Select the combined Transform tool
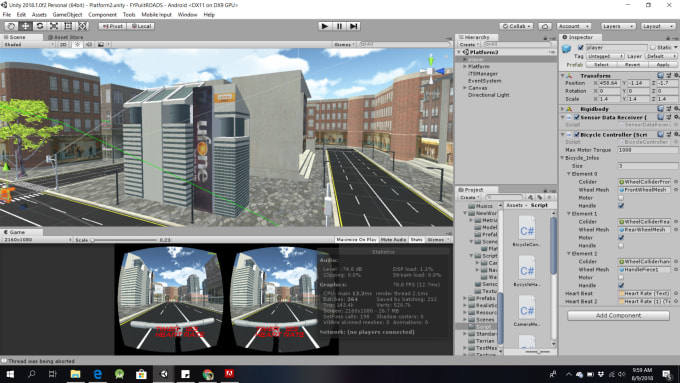The width and height of the screenshot is (680, 383). click(82, 26)
